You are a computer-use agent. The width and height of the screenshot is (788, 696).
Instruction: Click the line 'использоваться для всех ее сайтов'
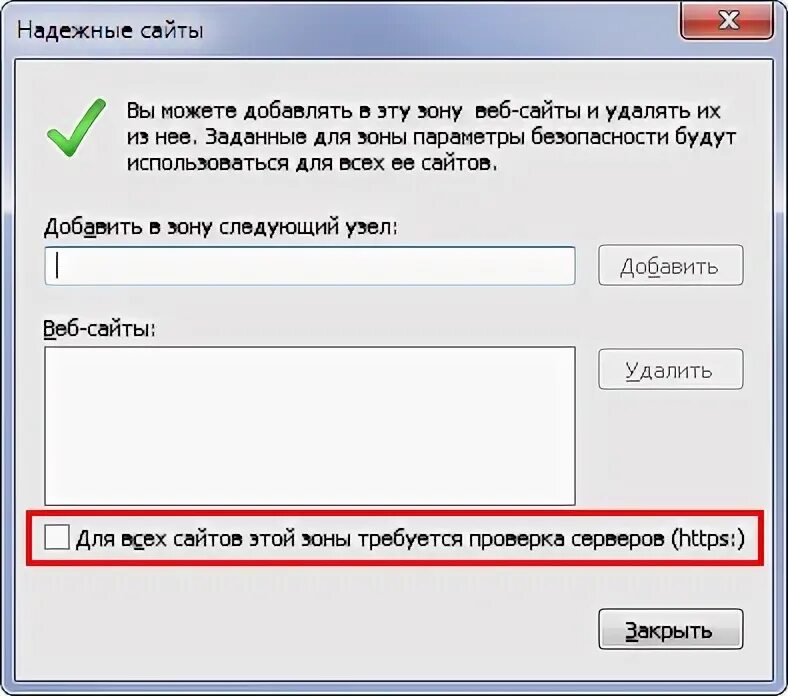click(312, 163)
